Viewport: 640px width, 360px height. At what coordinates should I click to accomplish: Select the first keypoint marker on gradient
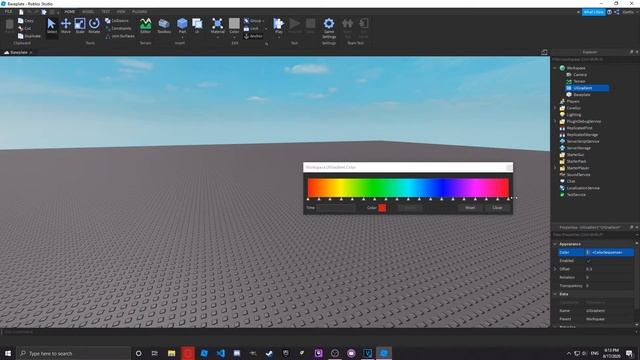[x=308, y=199]
